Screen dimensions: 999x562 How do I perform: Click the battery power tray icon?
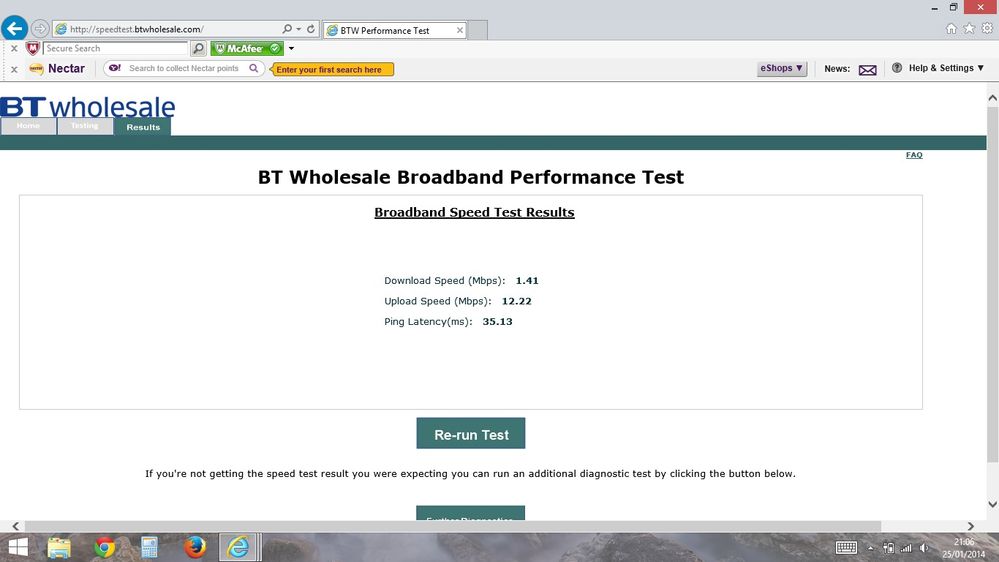(889, 548)
